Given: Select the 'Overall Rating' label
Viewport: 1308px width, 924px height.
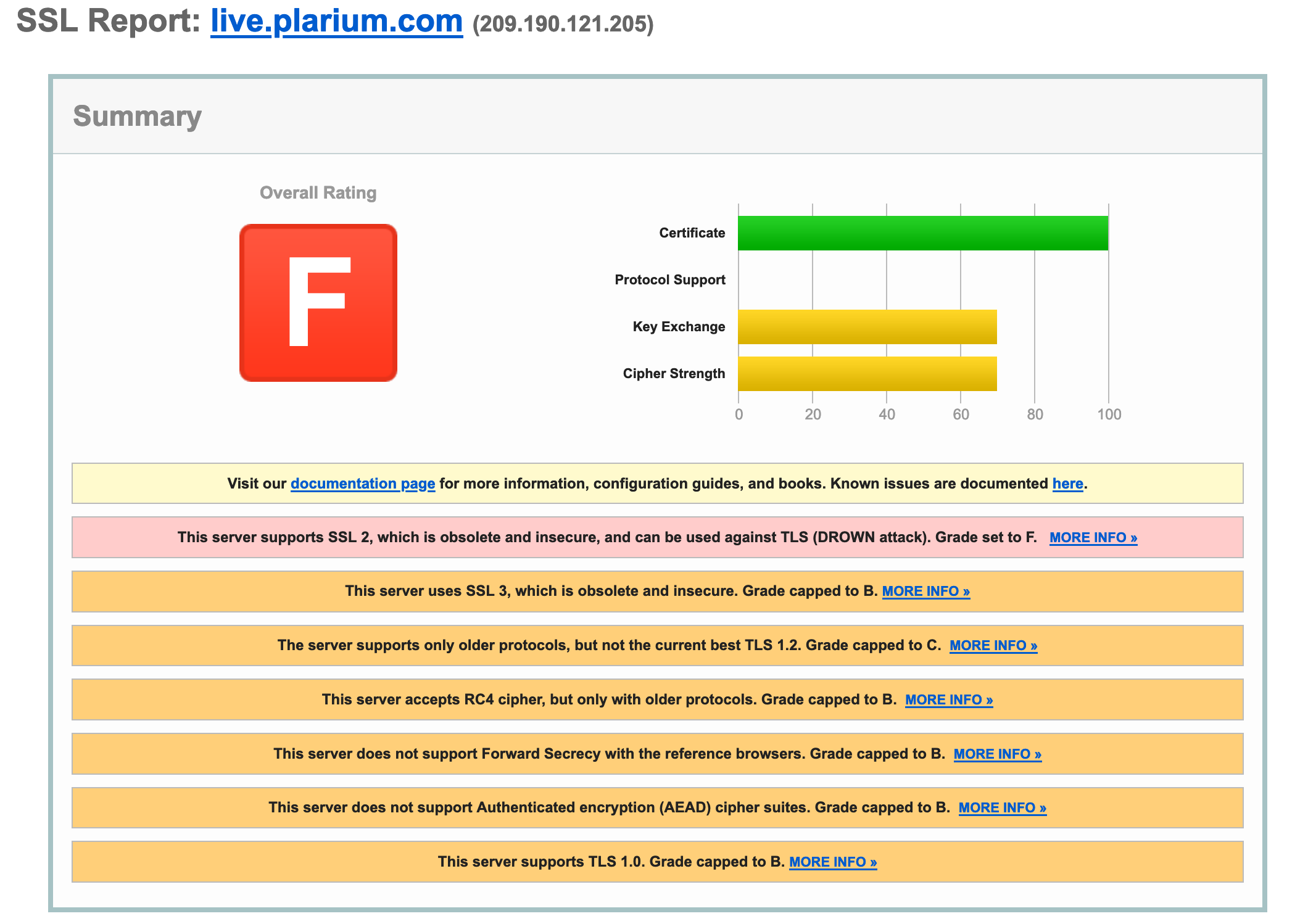Looking at the screenshot, I should click(318, 193).
